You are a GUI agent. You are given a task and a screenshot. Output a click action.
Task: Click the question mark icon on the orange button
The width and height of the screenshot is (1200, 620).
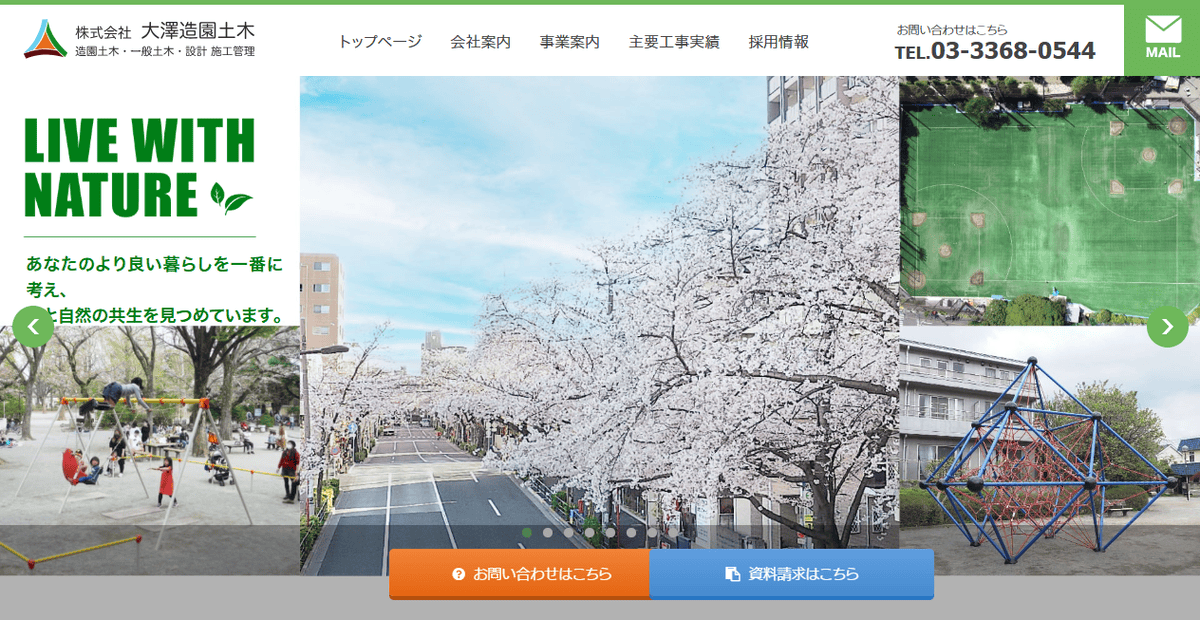click(457, 574)
